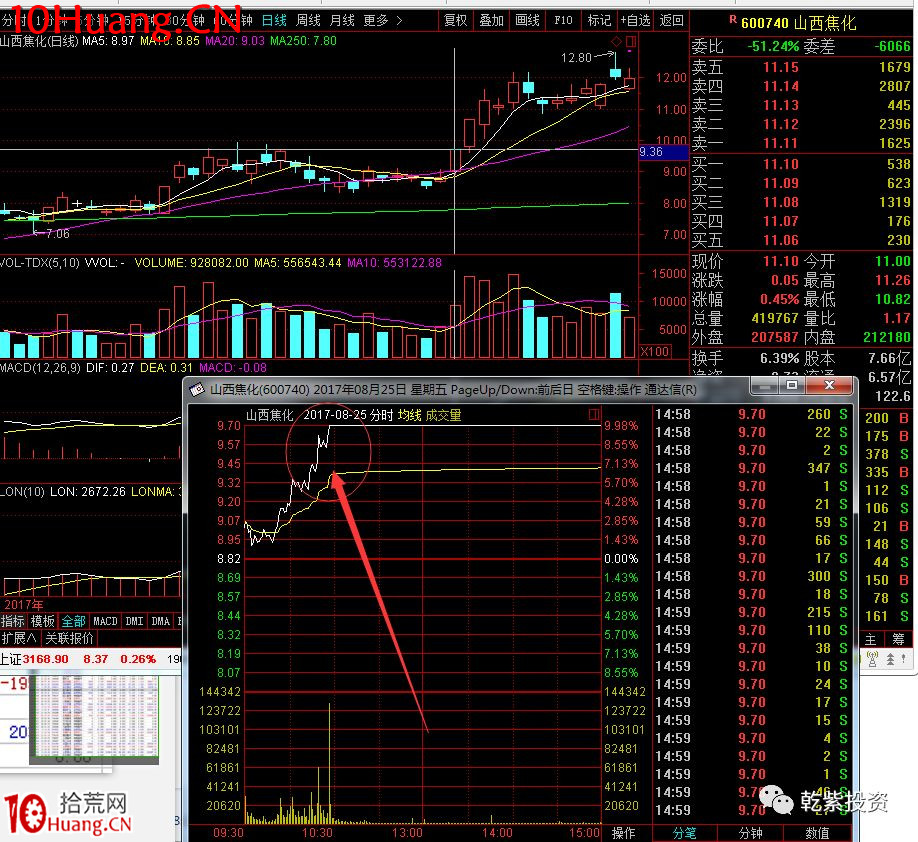Select the 指标 indicator tab
Screen dimensions: 918x842
point(13,621)
